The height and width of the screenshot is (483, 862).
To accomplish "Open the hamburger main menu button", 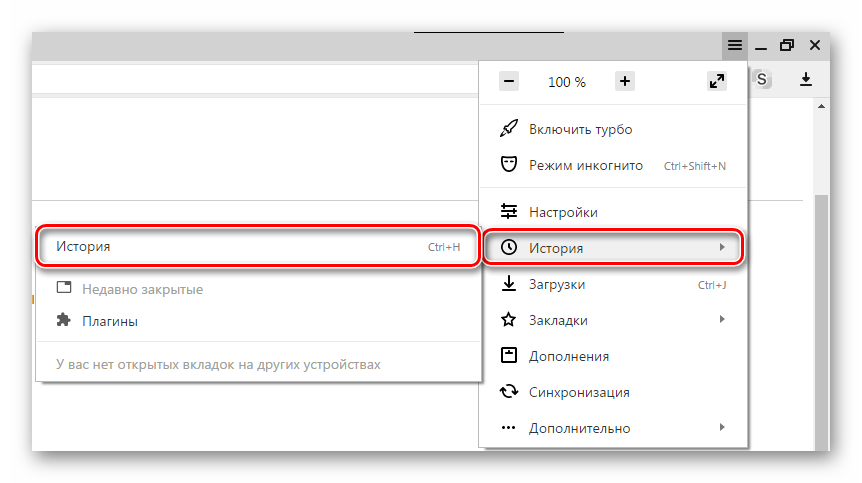I will point(734,45).
